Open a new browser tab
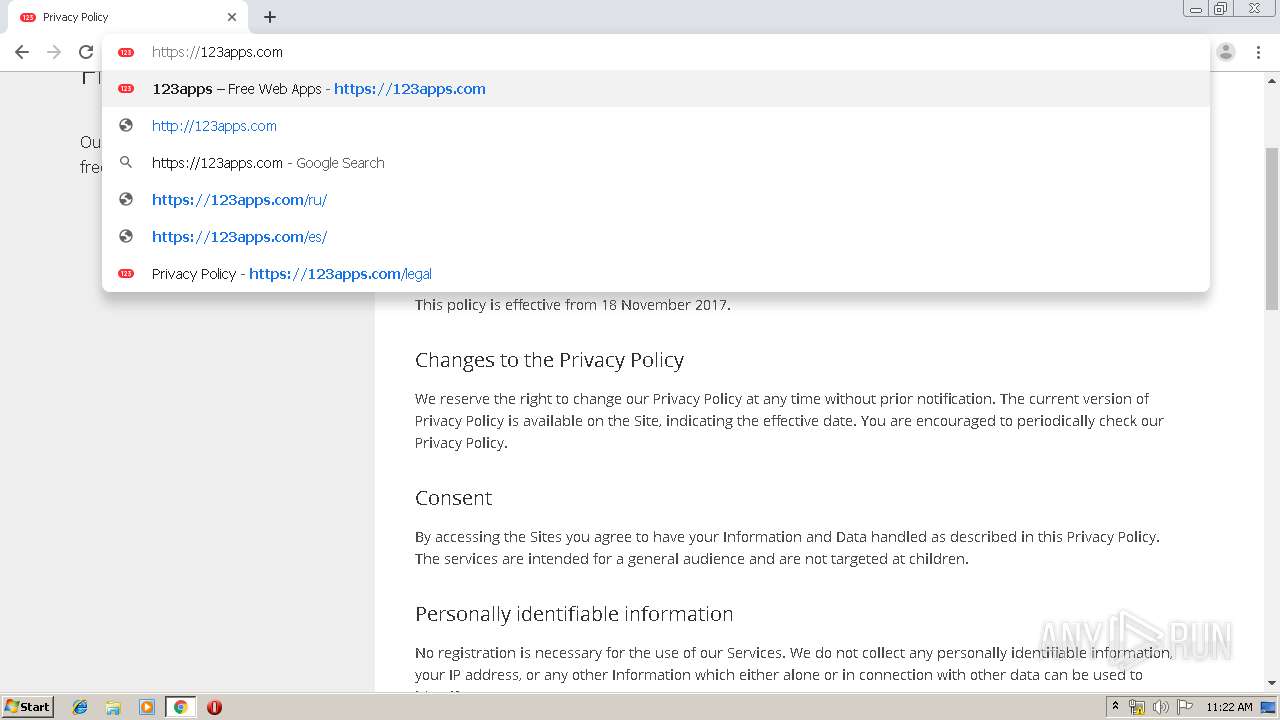The width and height of the screenshot is (1280, 720). (x=270, y=17)
